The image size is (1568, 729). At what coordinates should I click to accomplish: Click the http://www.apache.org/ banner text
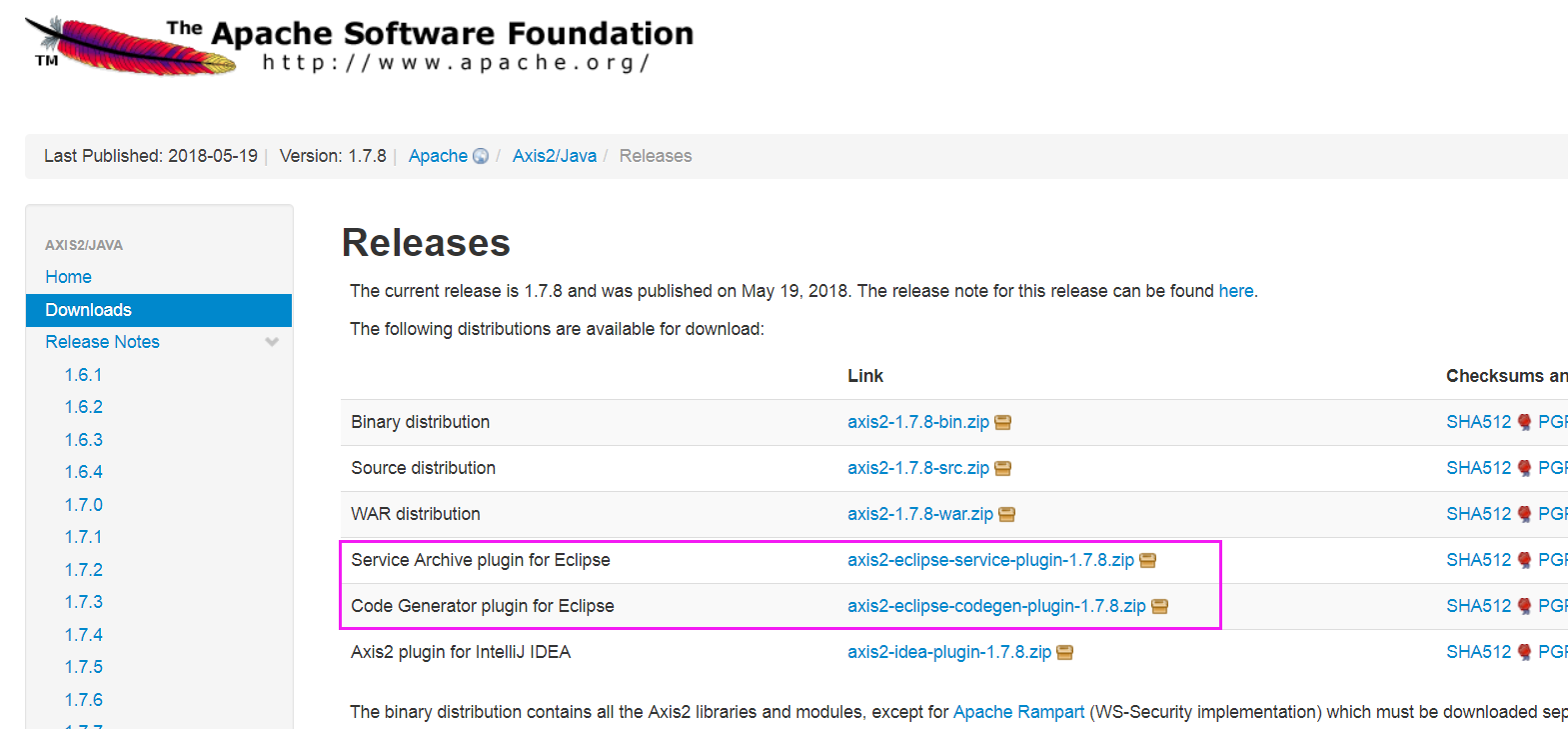(457, 63)
